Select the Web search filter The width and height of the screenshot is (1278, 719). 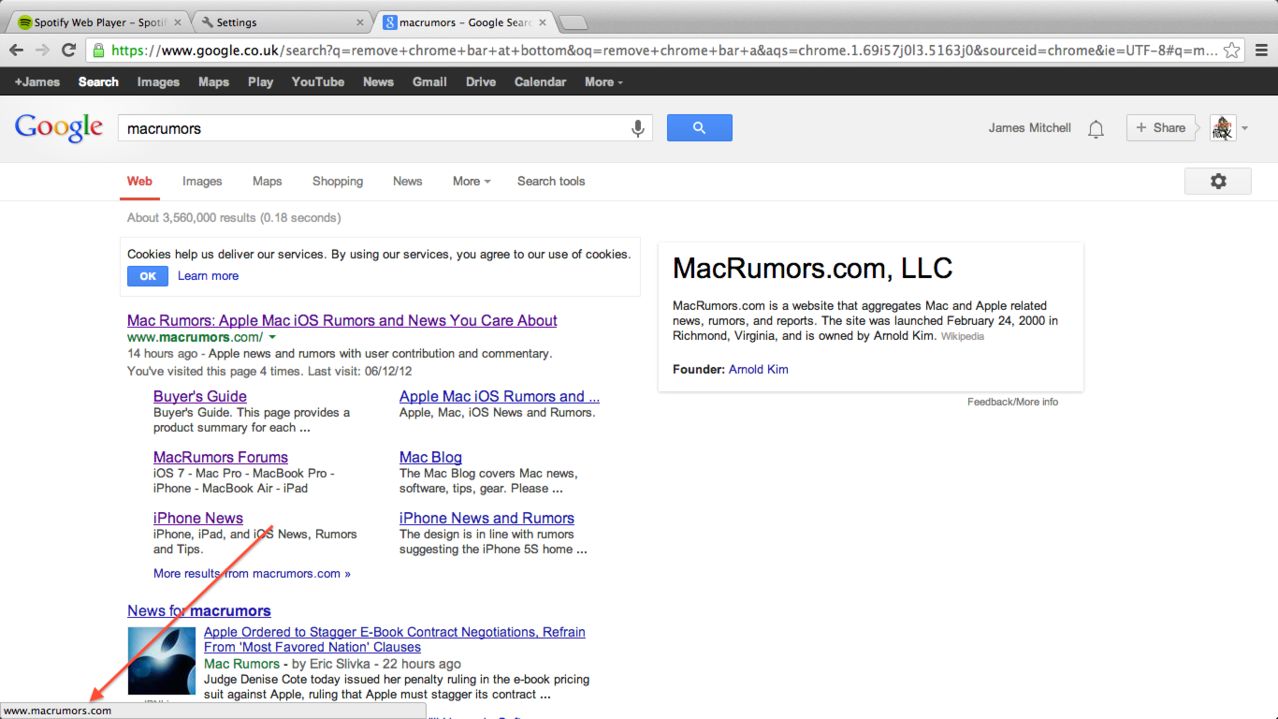[140, 181]
